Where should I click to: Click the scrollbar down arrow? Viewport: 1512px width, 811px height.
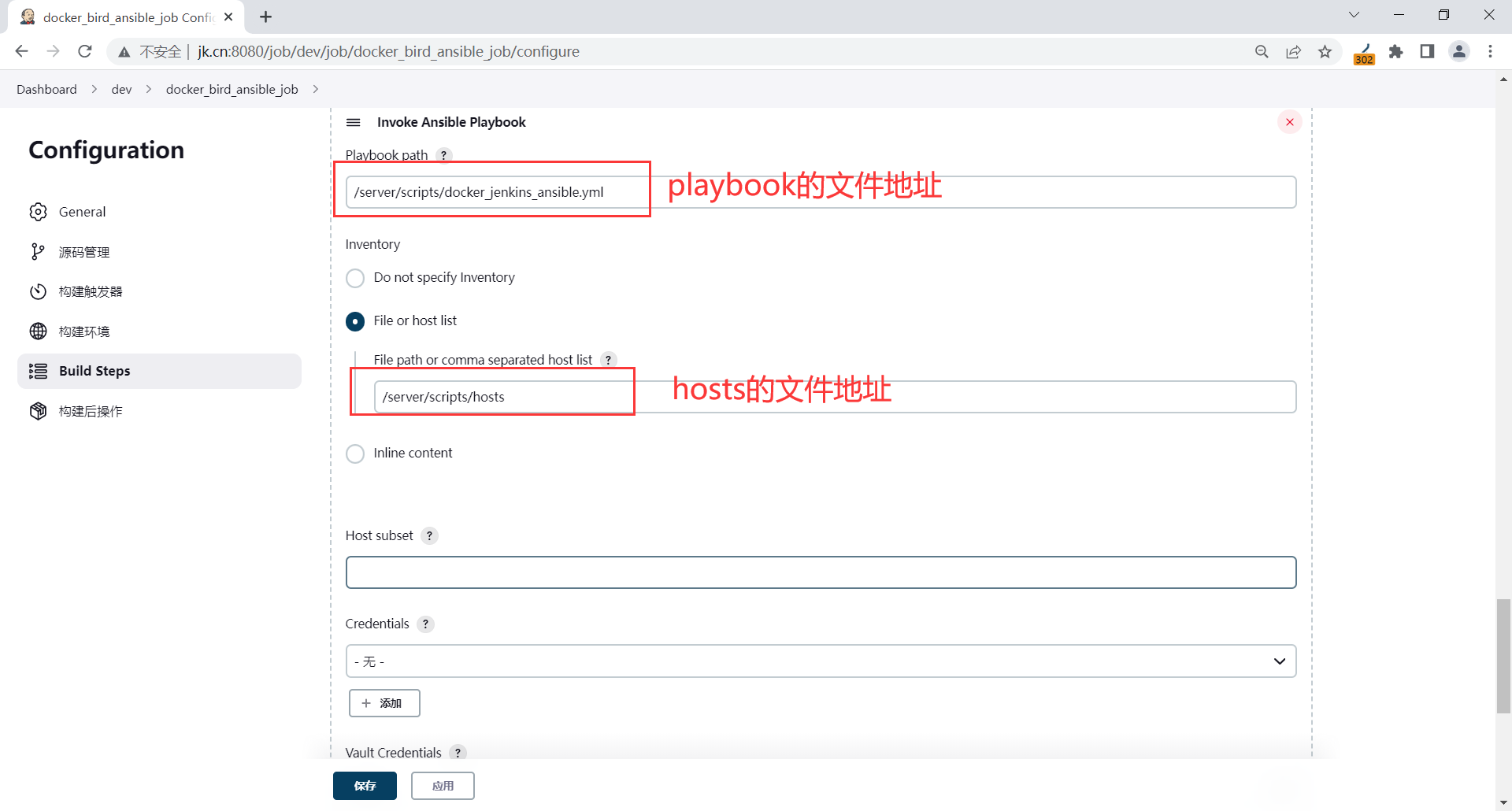(1503, 803)
